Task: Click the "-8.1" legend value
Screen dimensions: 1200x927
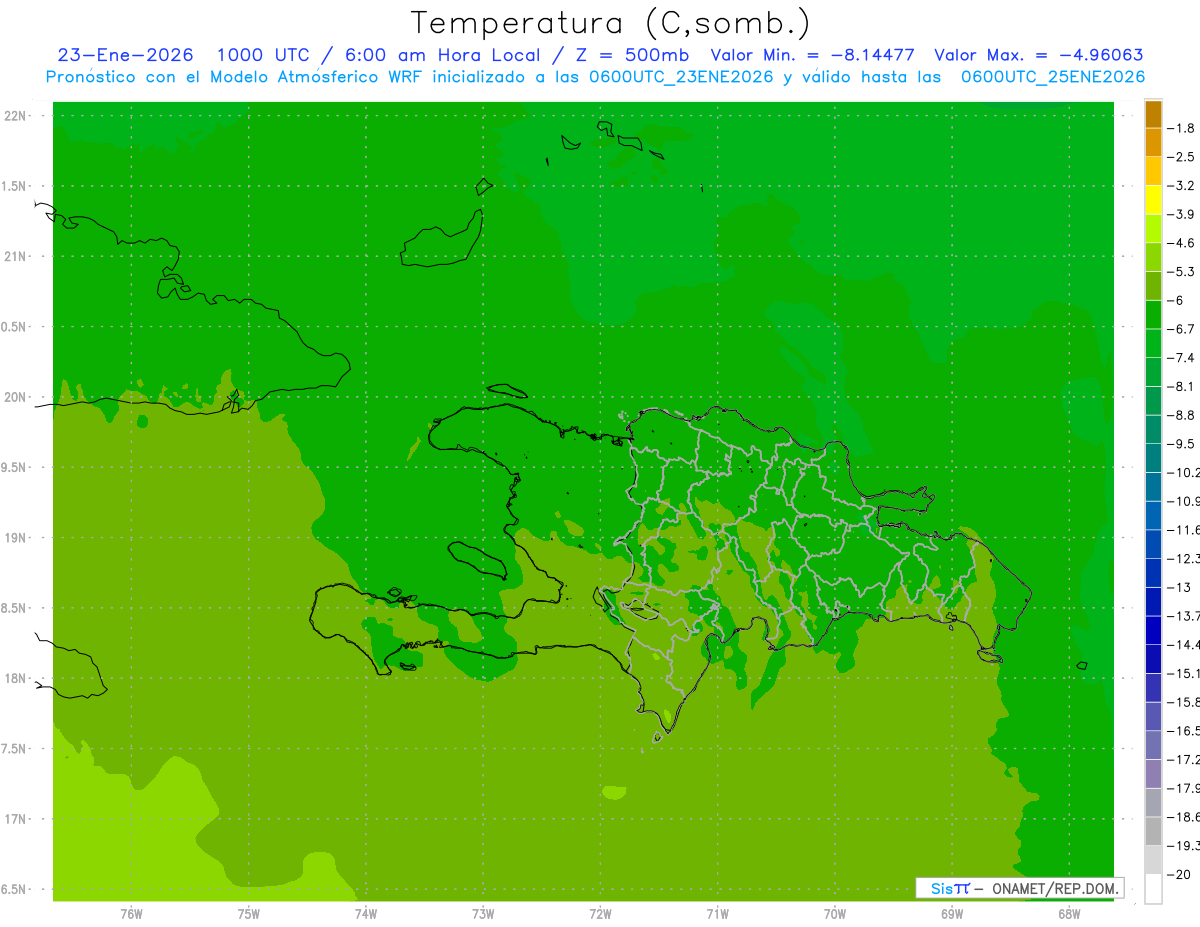Action: coord(1182,386)
